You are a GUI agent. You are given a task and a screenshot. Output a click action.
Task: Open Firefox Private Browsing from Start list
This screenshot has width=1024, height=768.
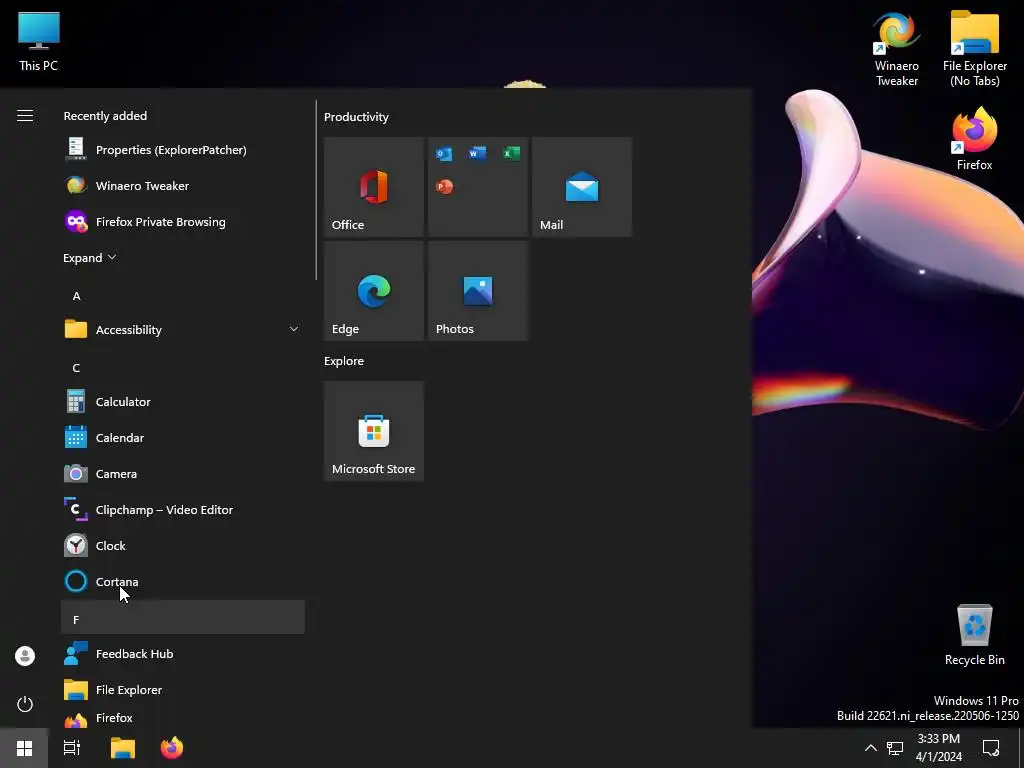183,221
